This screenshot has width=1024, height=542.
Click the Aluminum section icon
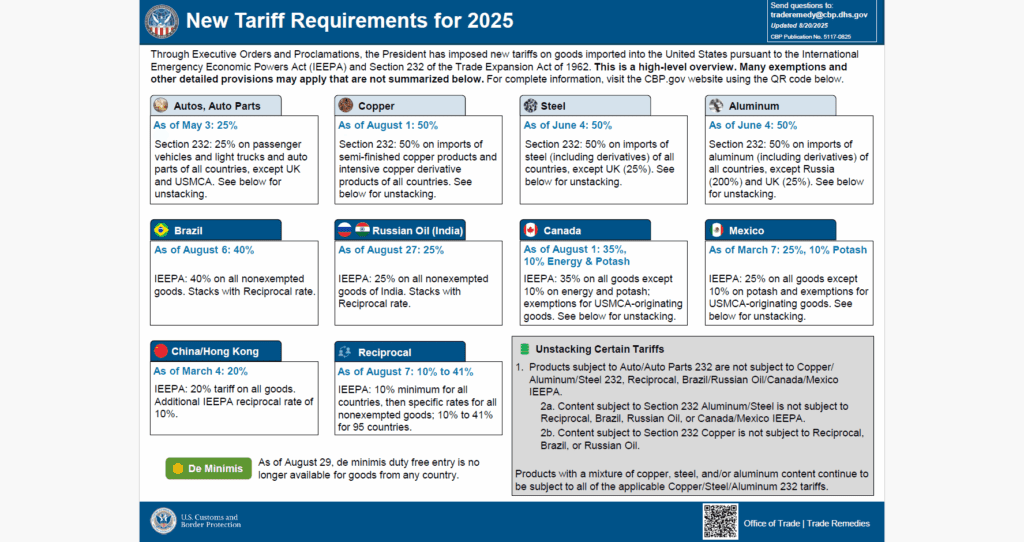pyautogui.click(x=716, y=105)
